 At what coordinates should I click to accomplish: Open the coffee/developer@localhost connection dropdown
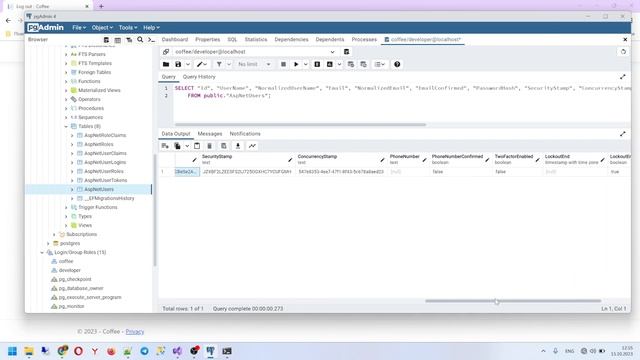click(255, 52)
